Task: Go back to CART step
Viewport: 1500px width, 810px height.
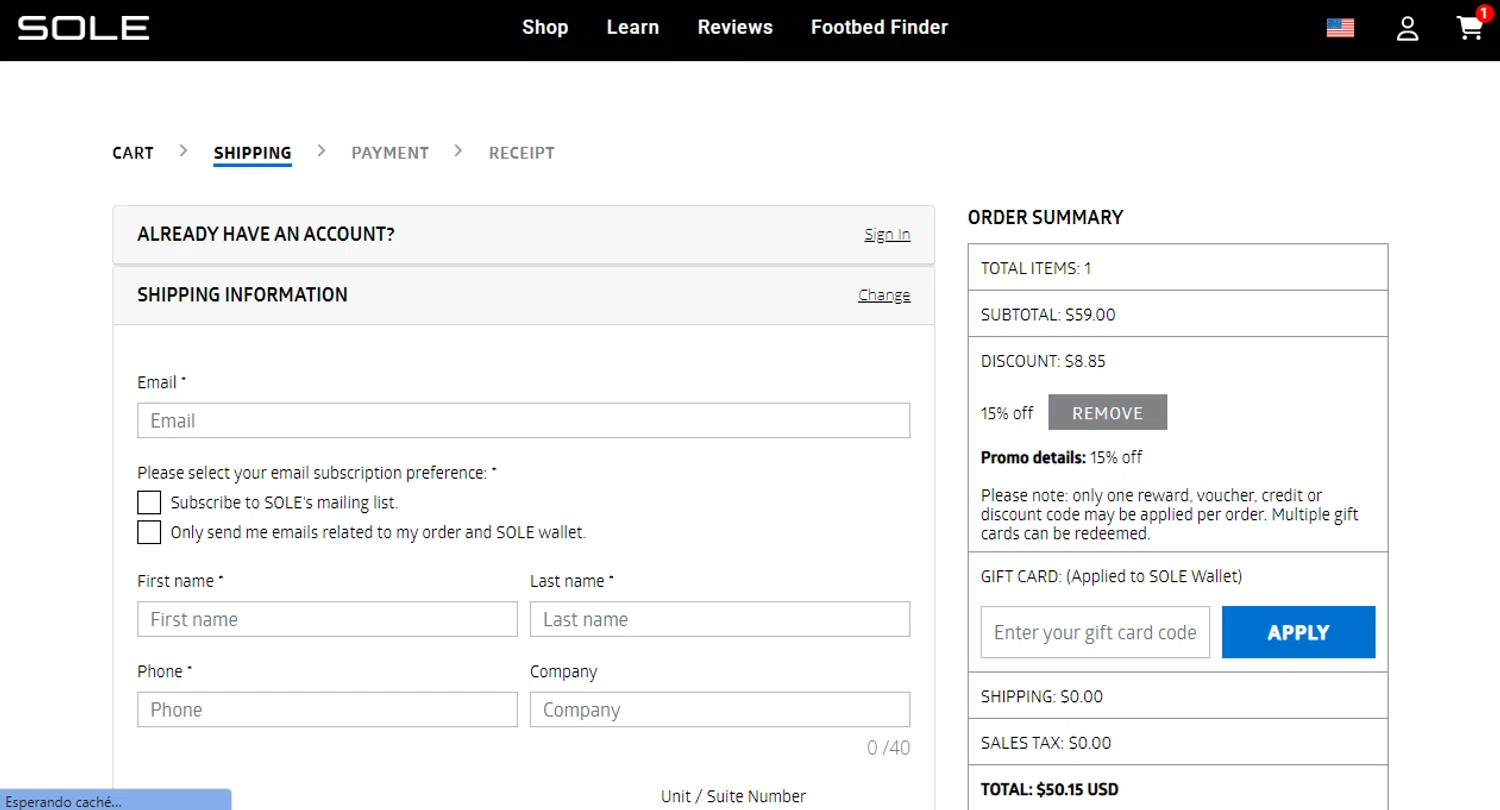Action: (x=133, y=153)
